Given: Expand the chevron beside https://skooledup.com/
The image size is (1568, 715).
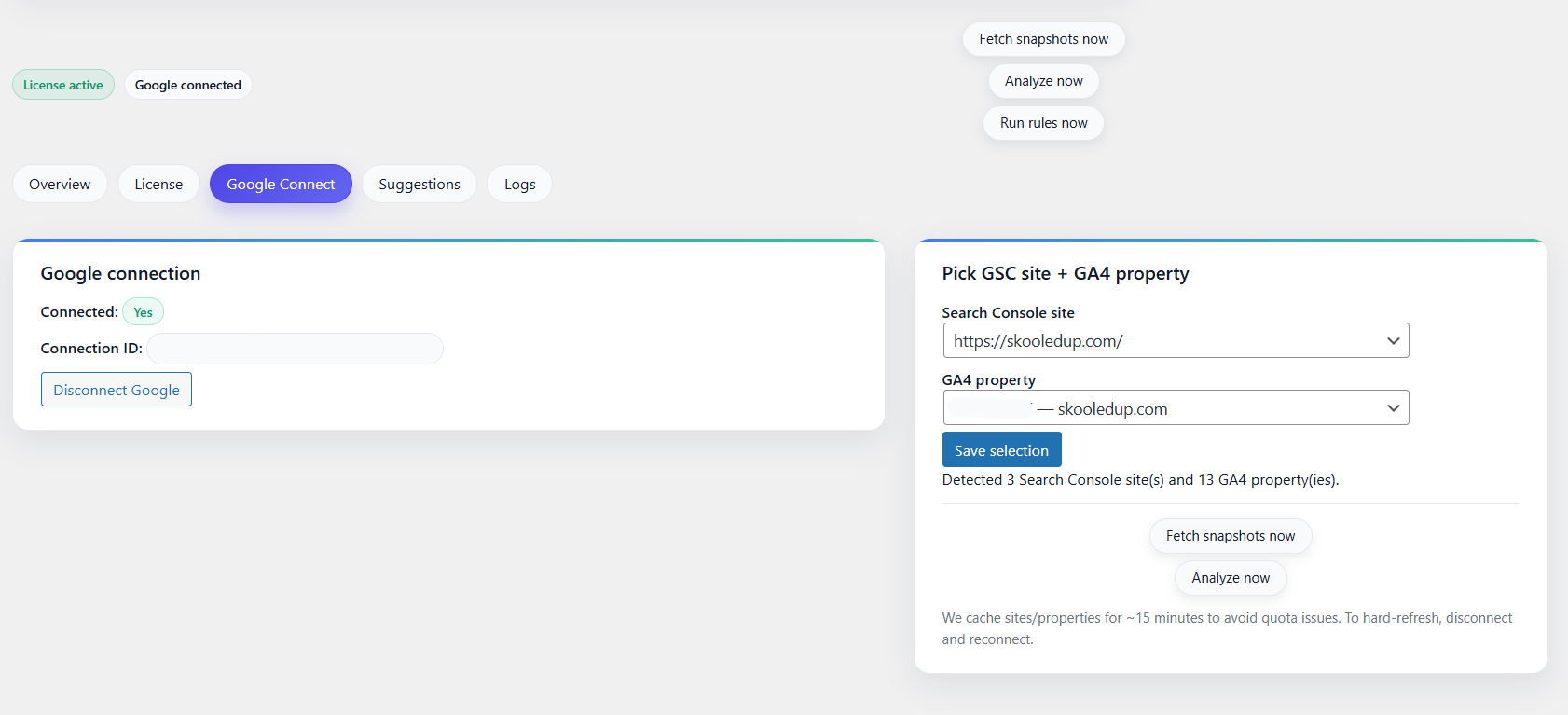Looking at the screenshot, I should click(x=1393, y=341).
